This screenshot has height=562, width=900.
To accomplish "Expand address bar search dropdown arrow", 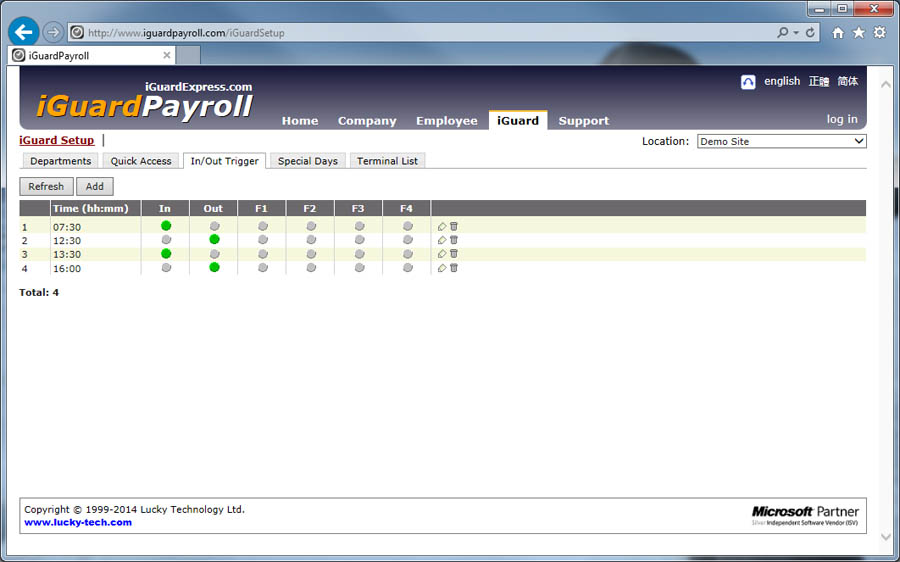I will coord(796,33).
